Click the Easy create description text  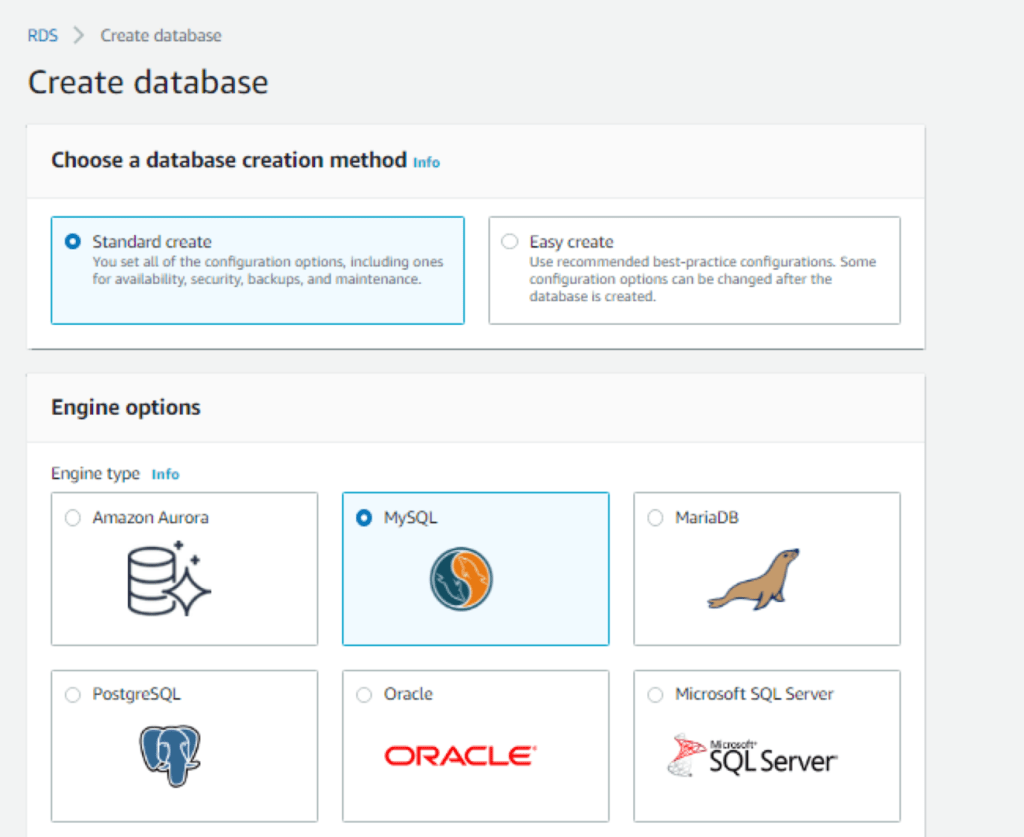click(702, 279)
